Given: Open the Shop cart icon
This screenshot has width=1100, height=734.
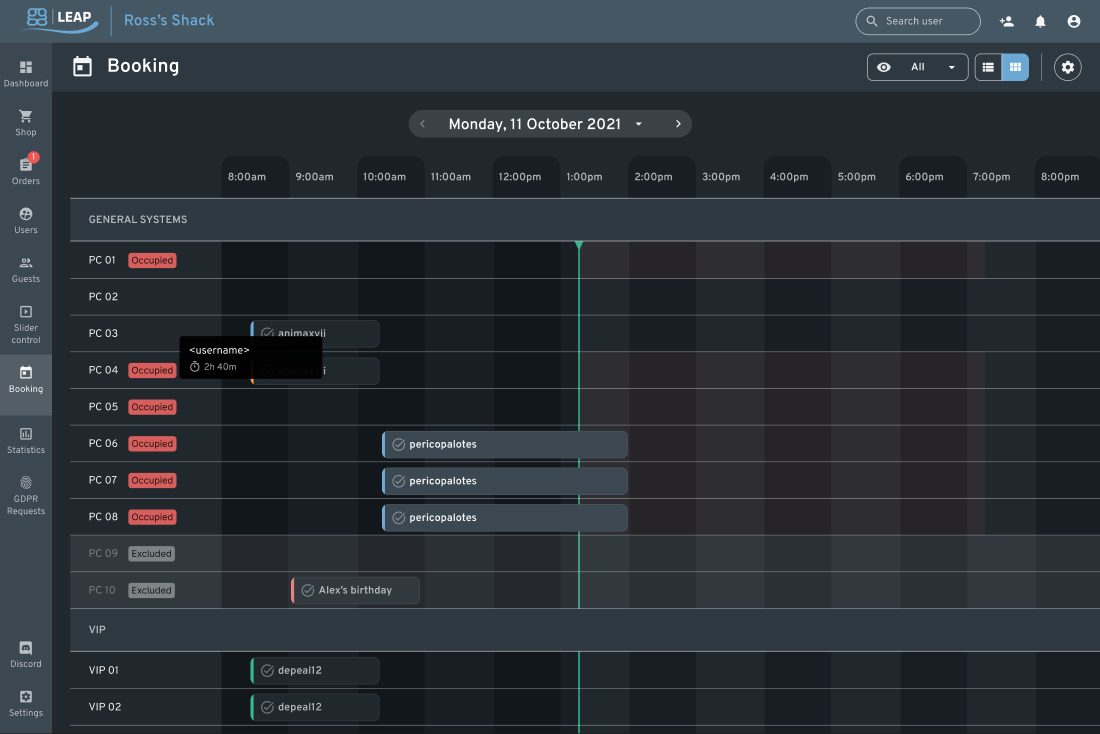Looking at the screenshot, I should tap(25, 116).
